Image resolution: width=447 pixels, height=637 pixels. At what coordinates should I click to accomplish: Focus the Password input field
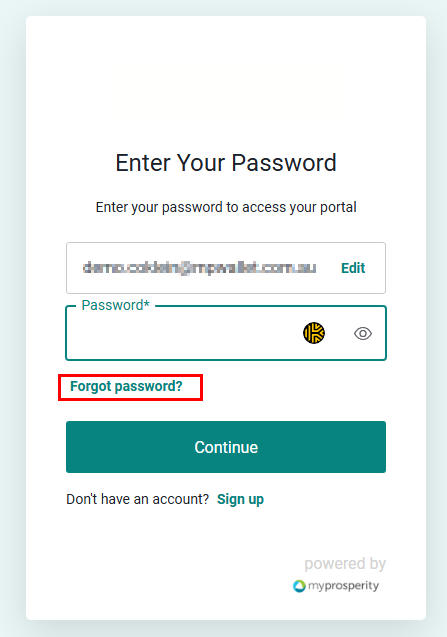[226, 333]
